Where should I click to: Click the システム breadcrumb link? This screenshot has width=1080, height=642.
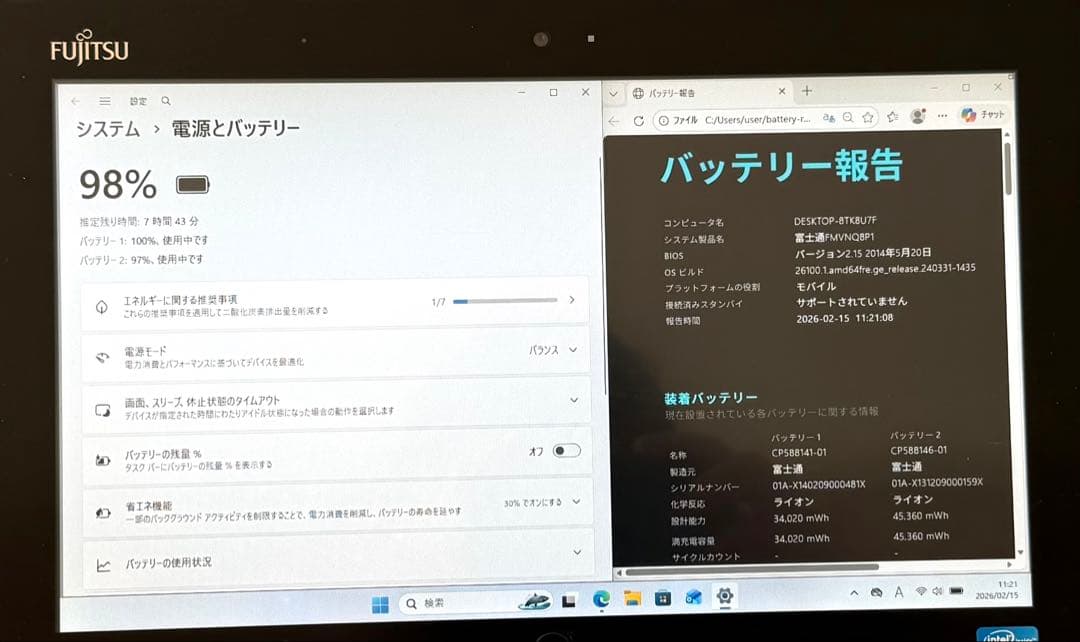[108, 129]
